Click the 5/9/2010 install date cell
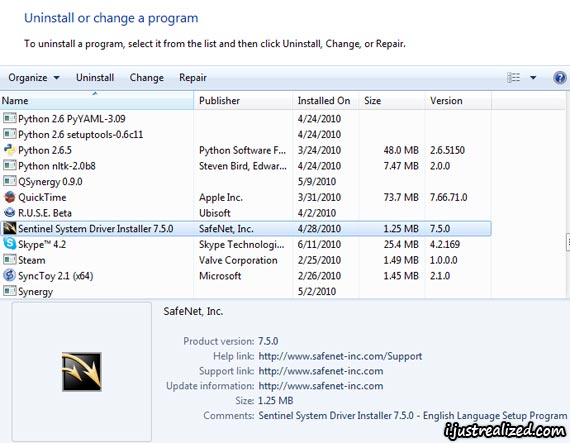 (317, 181)
